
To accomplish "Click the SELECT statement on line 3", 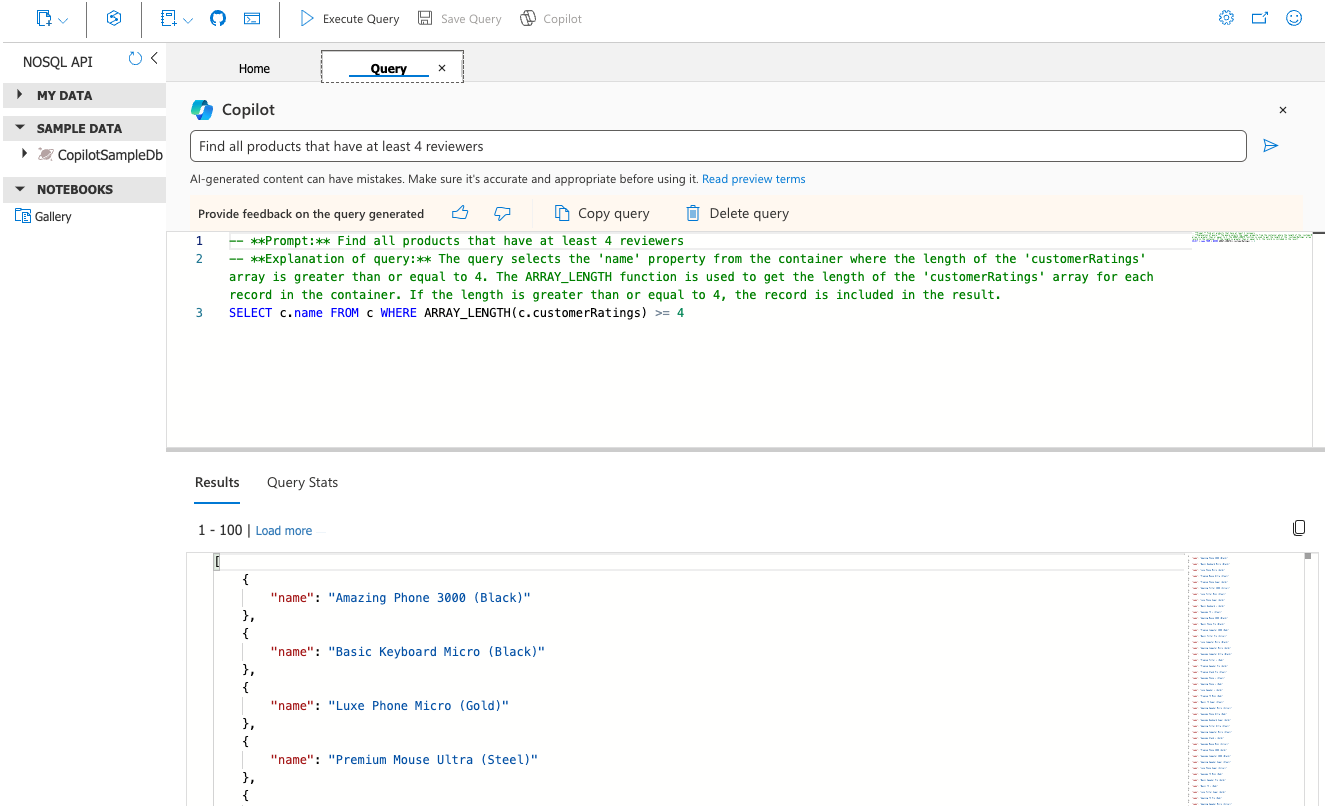I will click(x=456, y=313).
